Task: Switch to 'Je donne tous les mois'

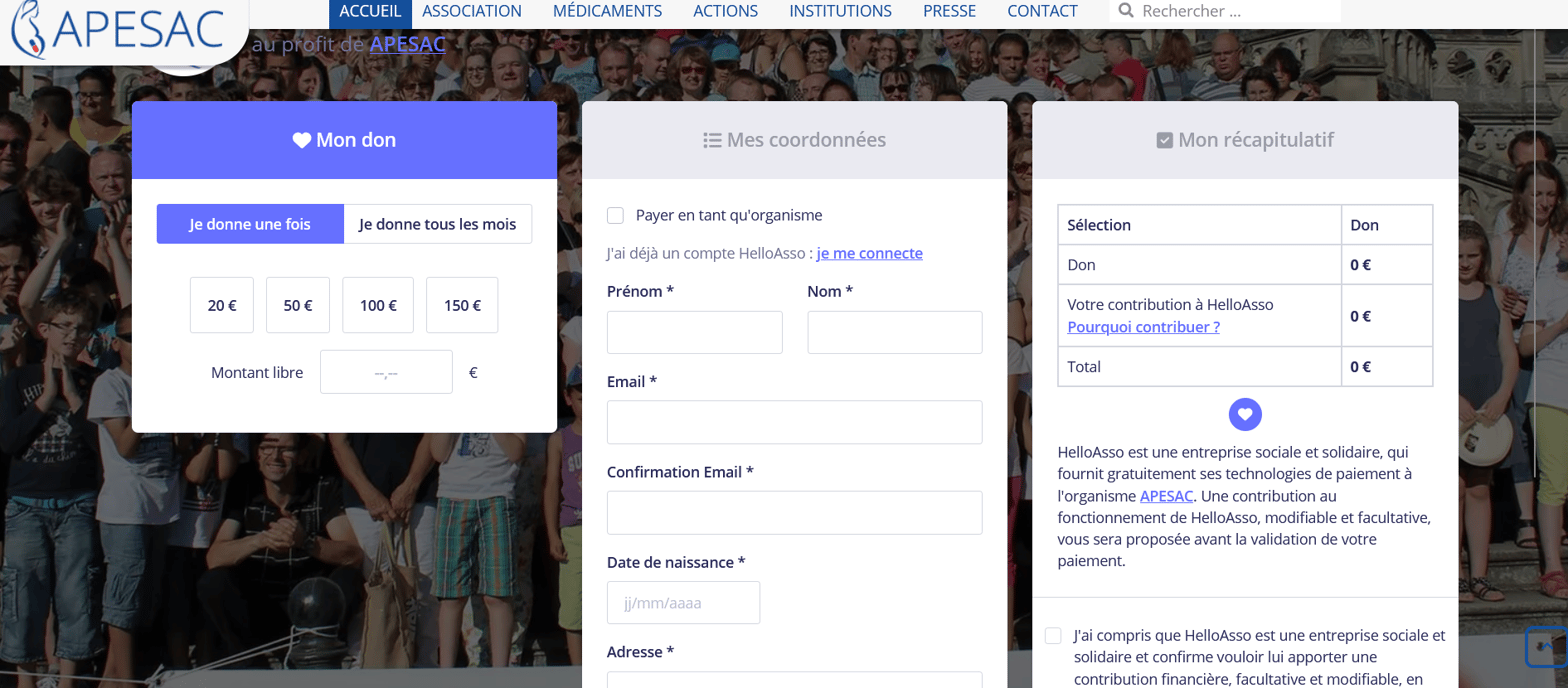Action: pyautogui.click(x=437, y=224)
